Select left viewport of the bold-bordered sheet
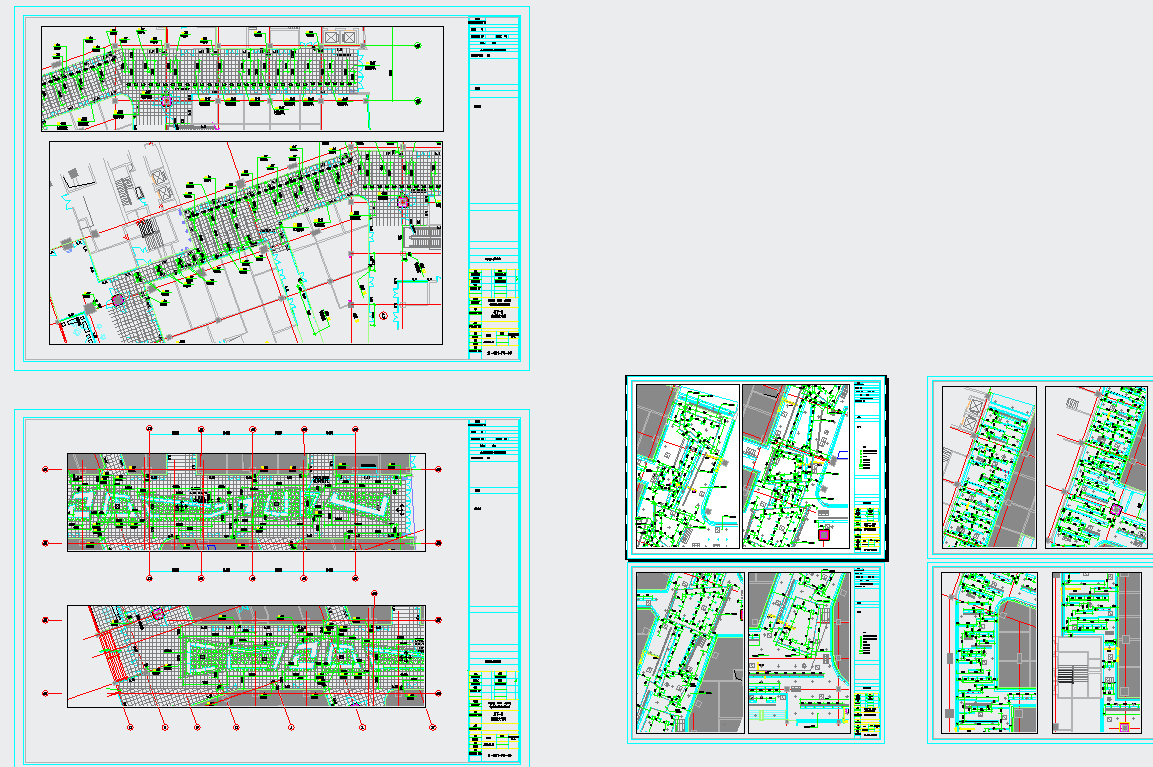This screenshot has width=1153, height=767. click(687, 466)
